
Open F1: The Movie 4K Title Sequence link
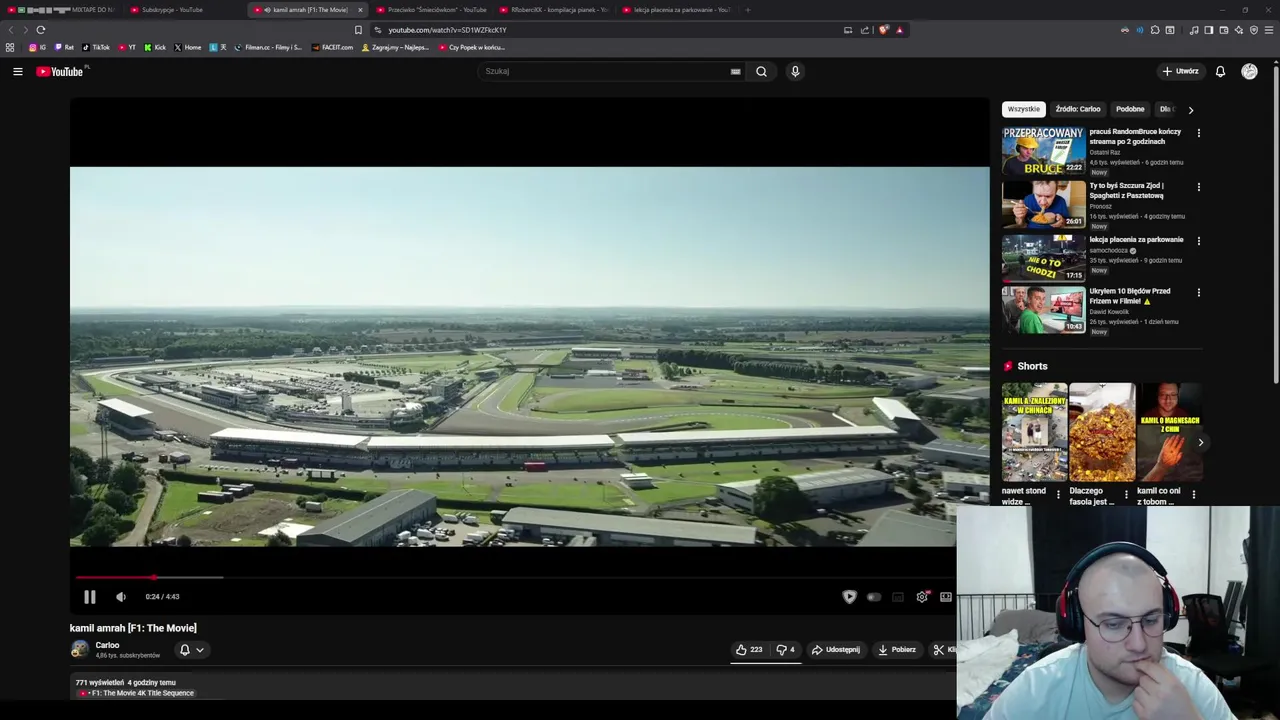(x=137, y=693)
